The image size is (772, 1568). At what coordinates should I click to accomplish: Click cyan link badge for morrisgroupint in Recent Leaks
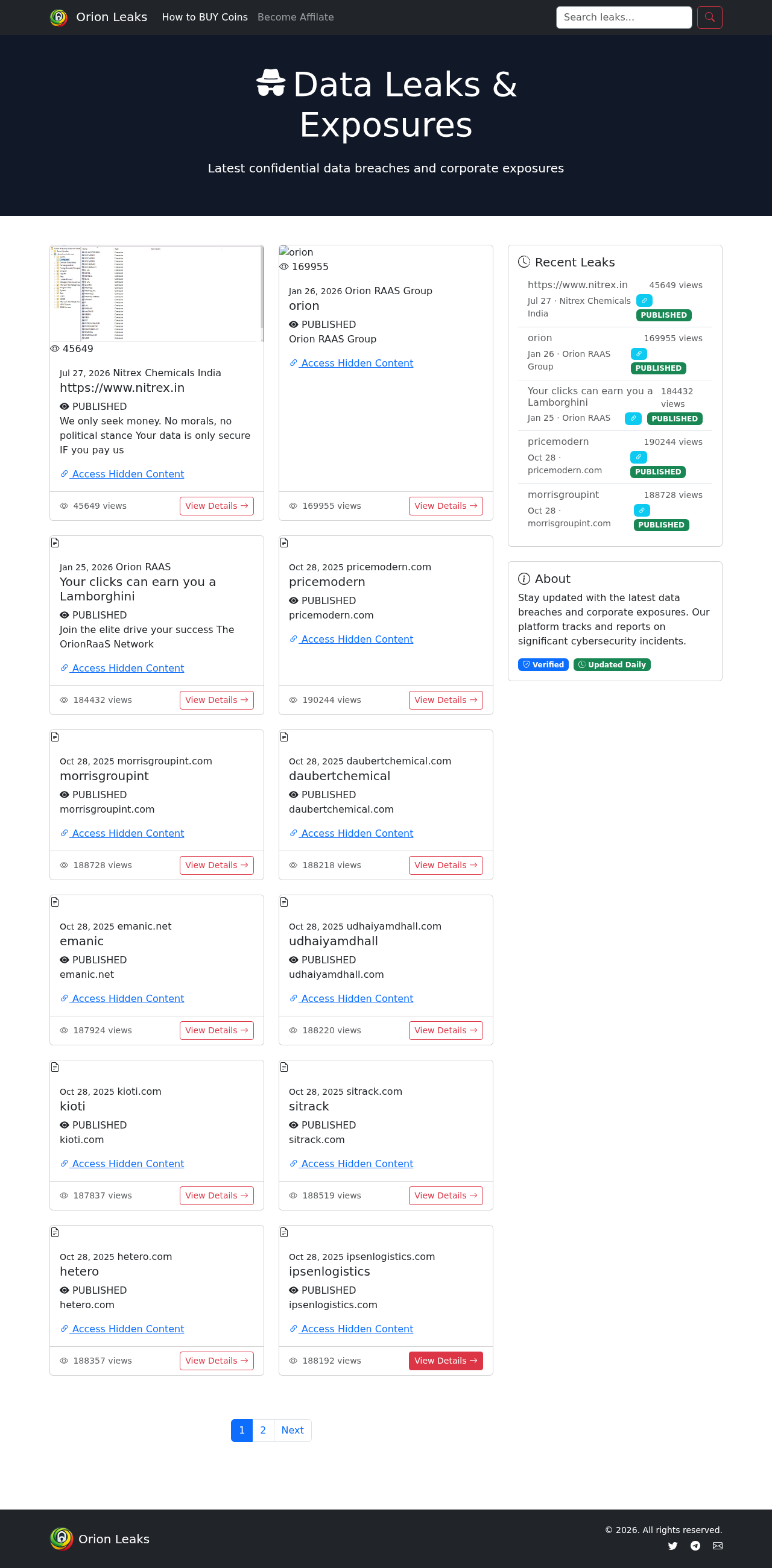642,510
